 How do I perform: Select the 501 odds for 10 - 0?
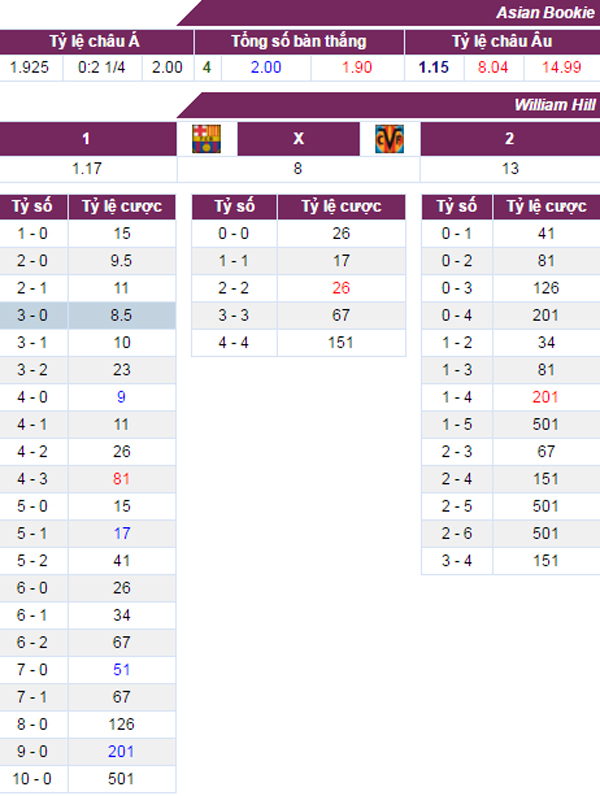click(121, 779)
